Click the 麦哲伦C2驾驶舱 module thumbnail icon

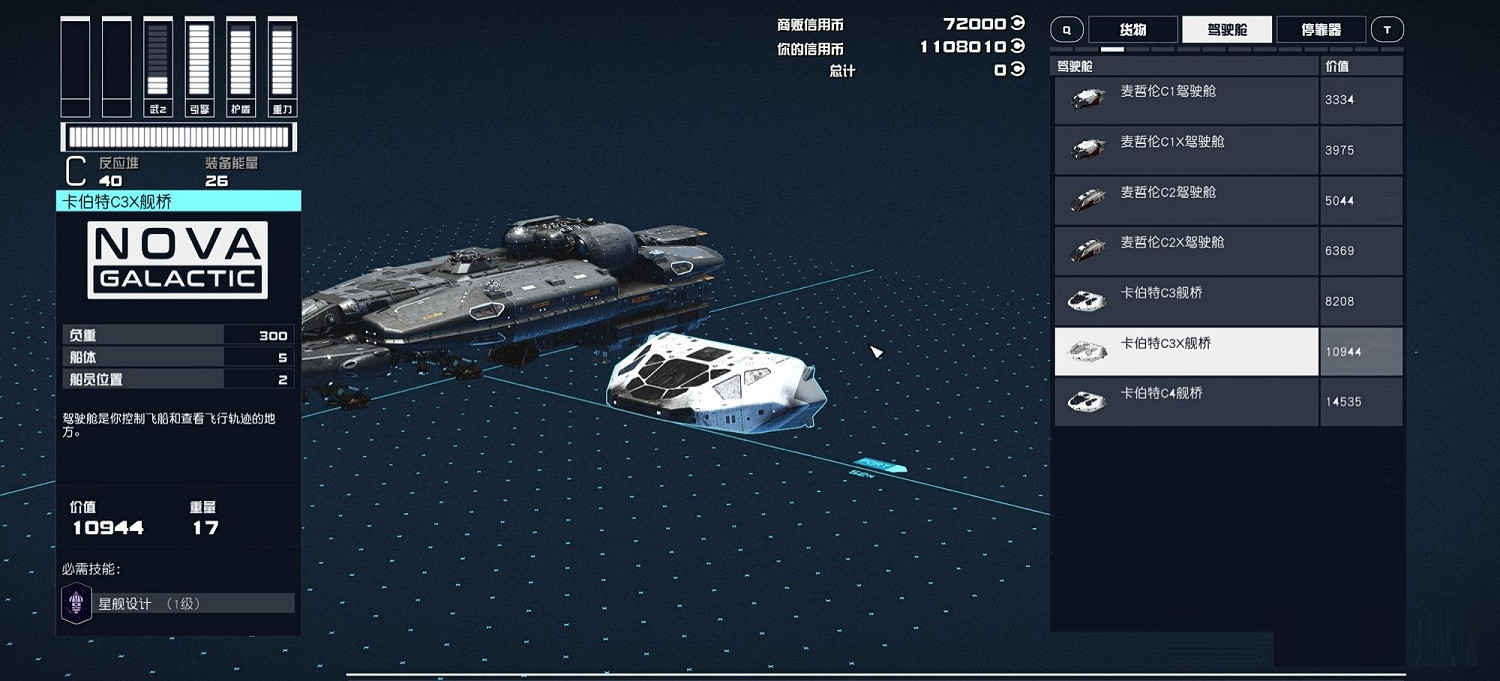(1088, 199)
